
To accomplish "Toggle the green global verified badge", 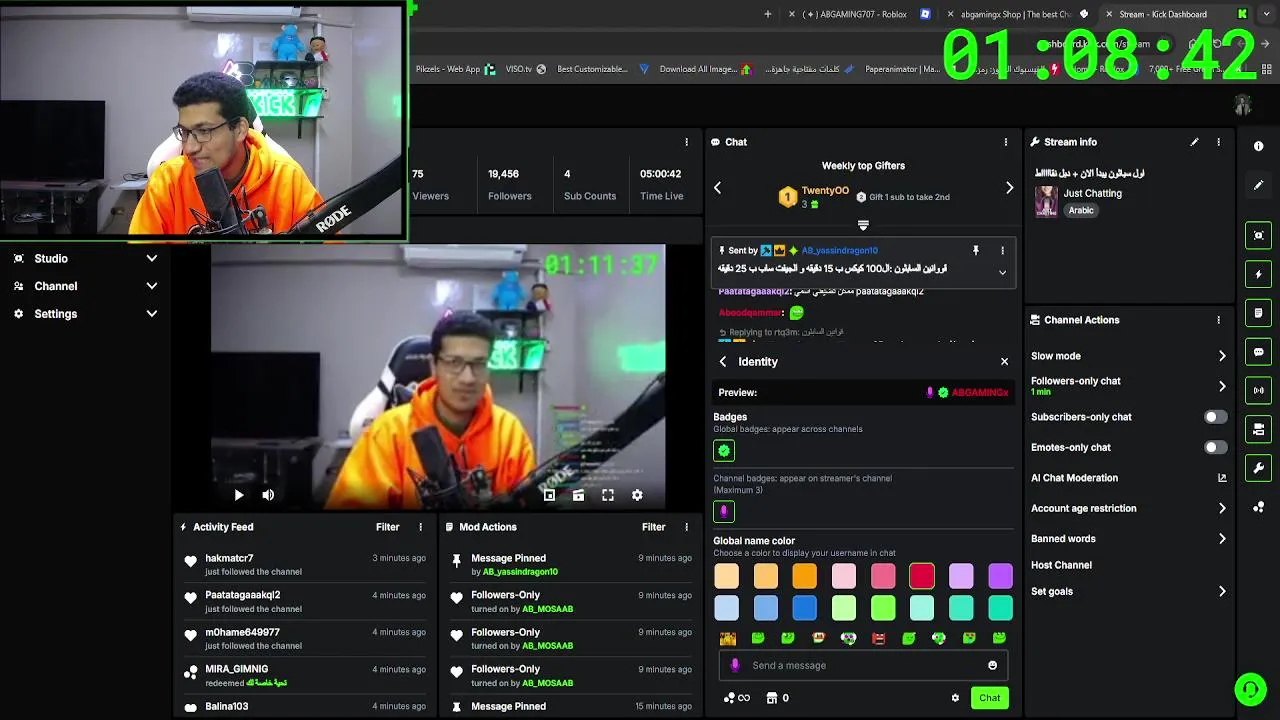I will 724,451.
